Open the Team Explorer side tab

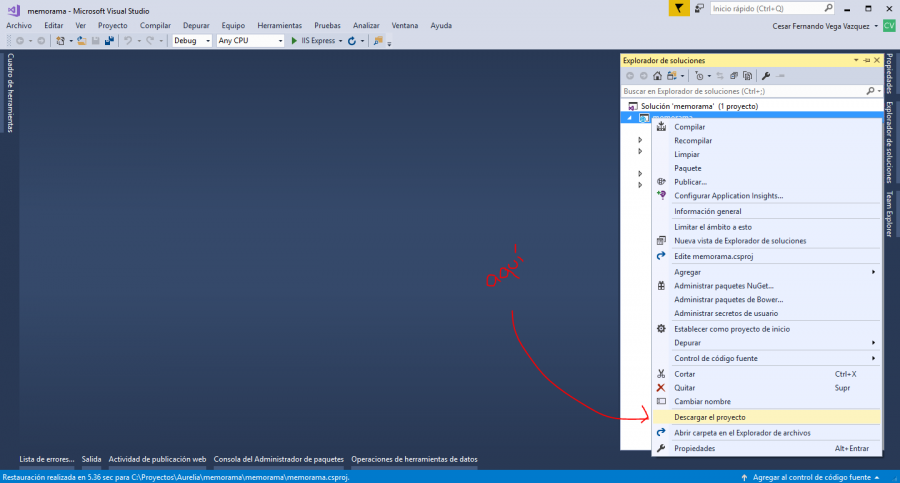click(889, 214)
